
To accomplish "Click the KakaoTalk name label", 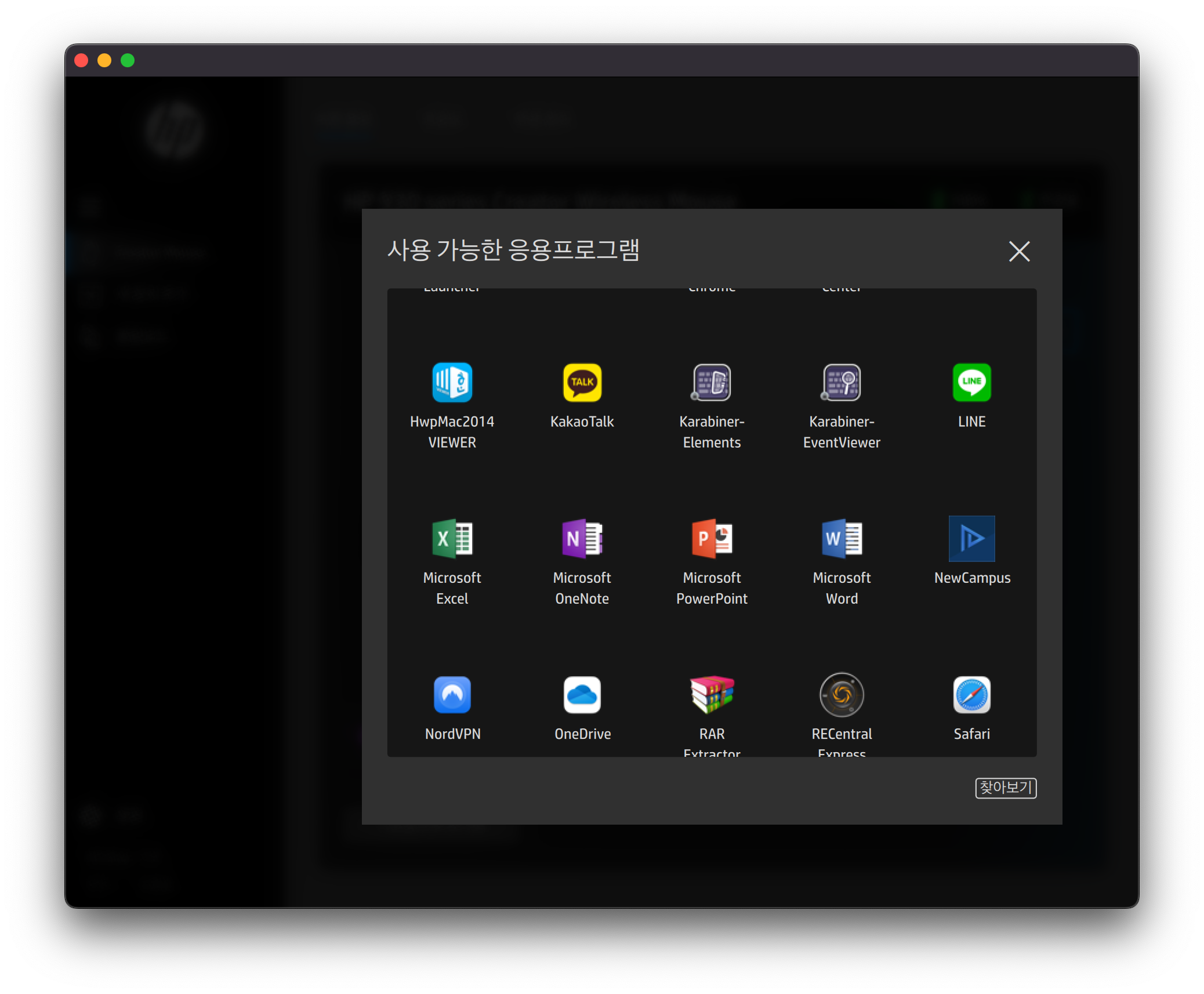I will [582, 422].
